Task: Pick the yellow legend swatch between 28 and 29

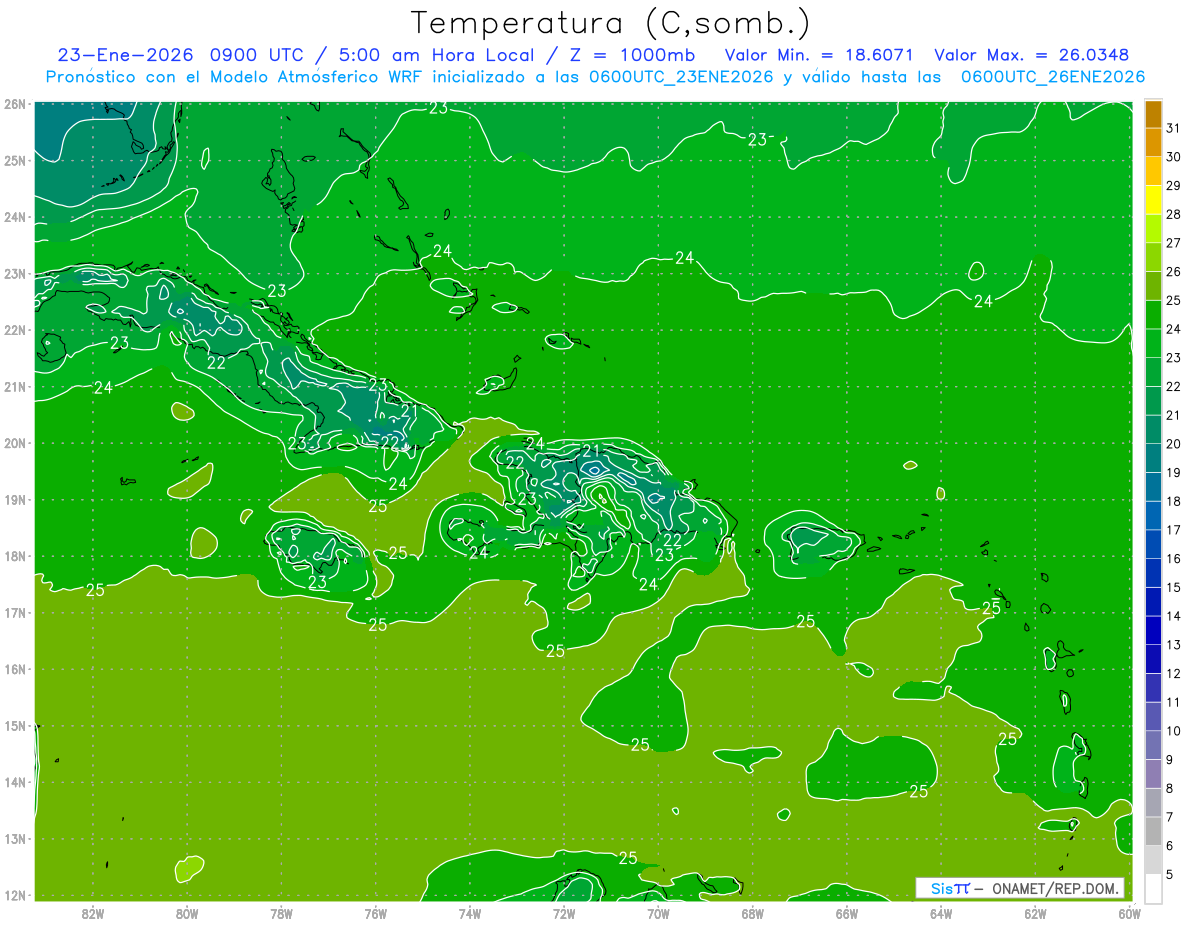Action: click(1153, 200)
